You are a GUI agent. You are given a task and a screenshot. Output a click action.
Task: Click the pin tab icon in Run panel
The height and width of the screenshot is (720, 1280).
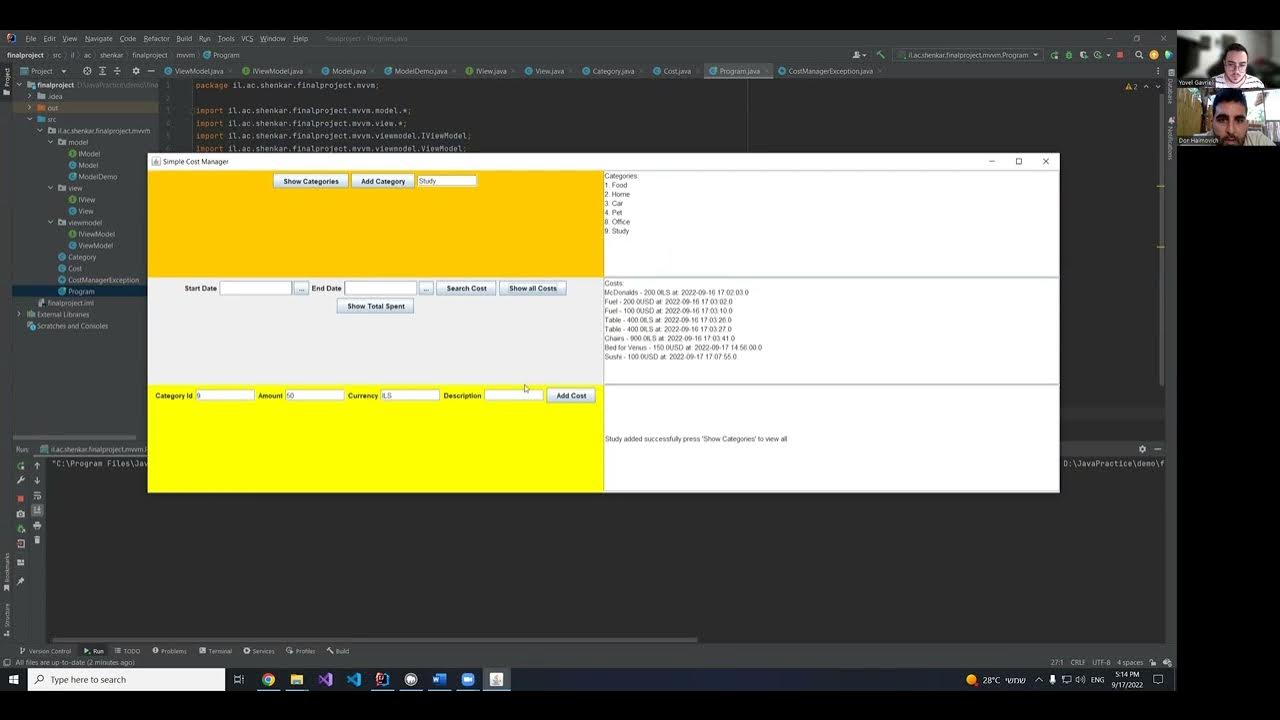tap(21, 581)
